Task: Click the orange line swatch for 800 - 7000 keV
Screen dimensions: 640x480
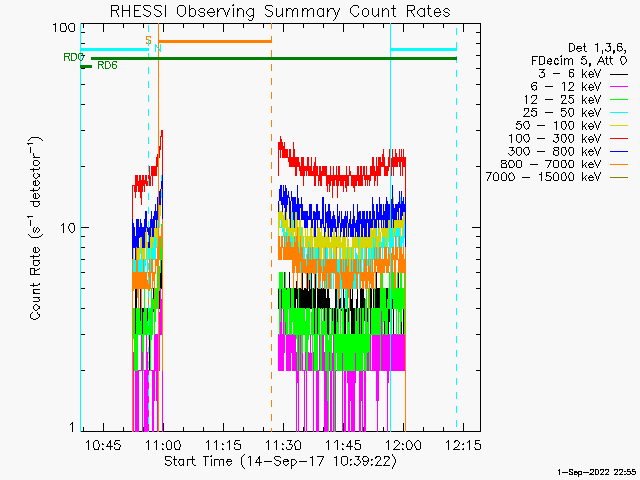Action: [x=619, y=164]
